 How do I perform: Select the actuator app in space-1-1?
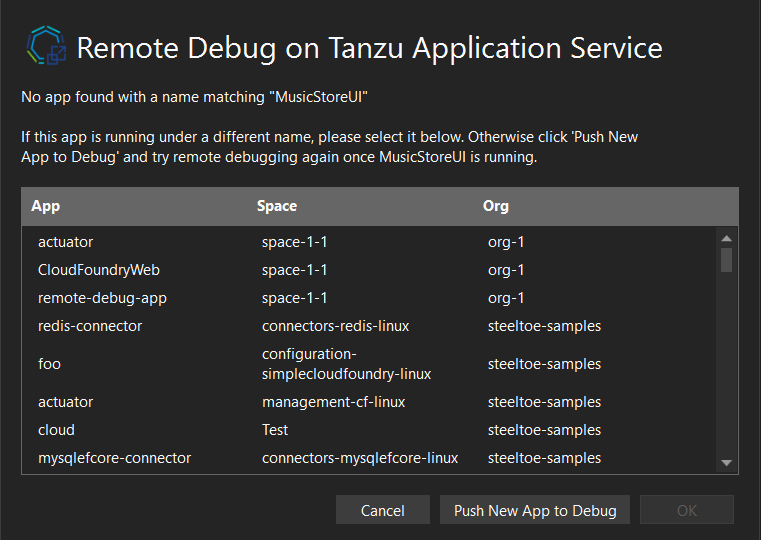[66, 242]
